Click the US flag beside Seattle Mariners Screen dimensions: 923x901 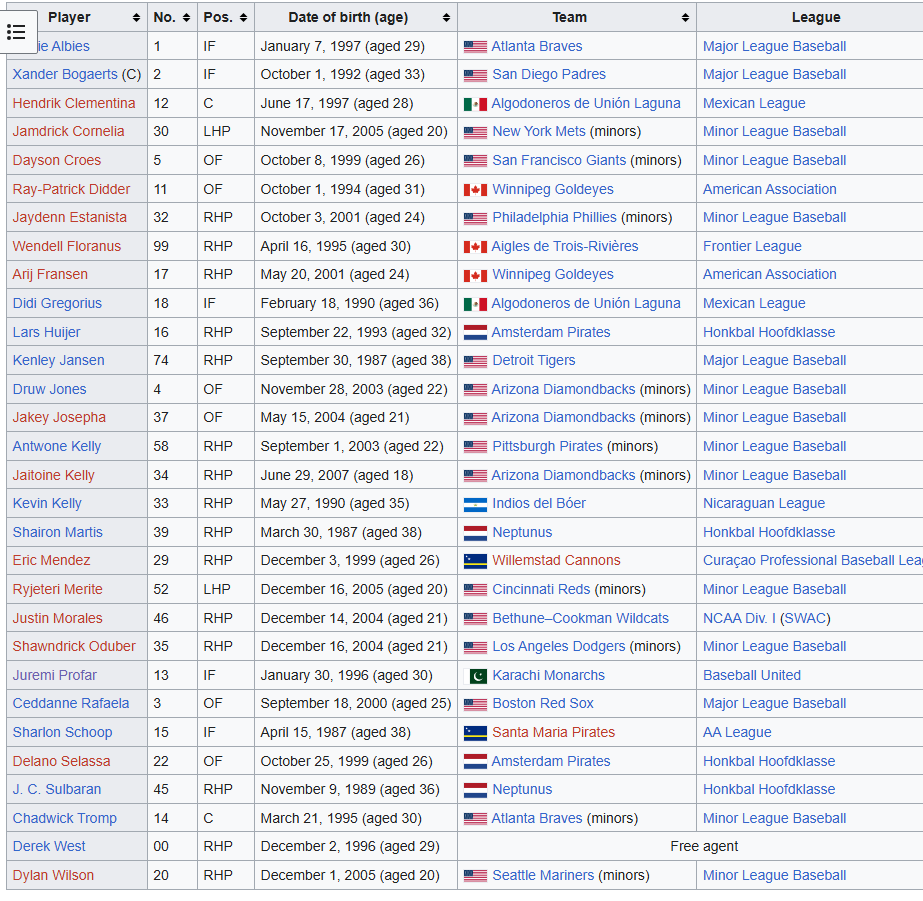click(x=475, y=876)
